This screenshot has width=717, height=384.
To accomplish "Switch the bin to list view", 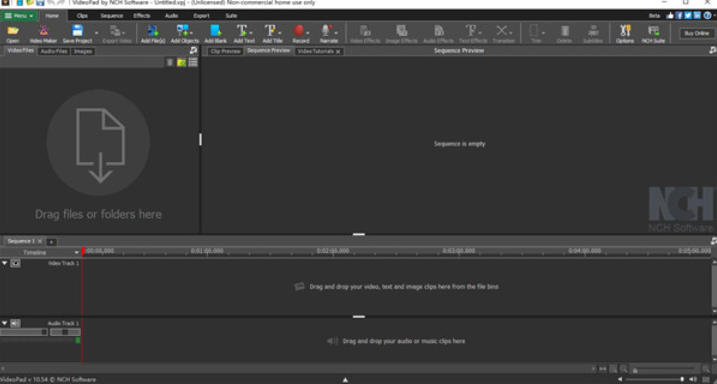I will click(x=193, y=62).
